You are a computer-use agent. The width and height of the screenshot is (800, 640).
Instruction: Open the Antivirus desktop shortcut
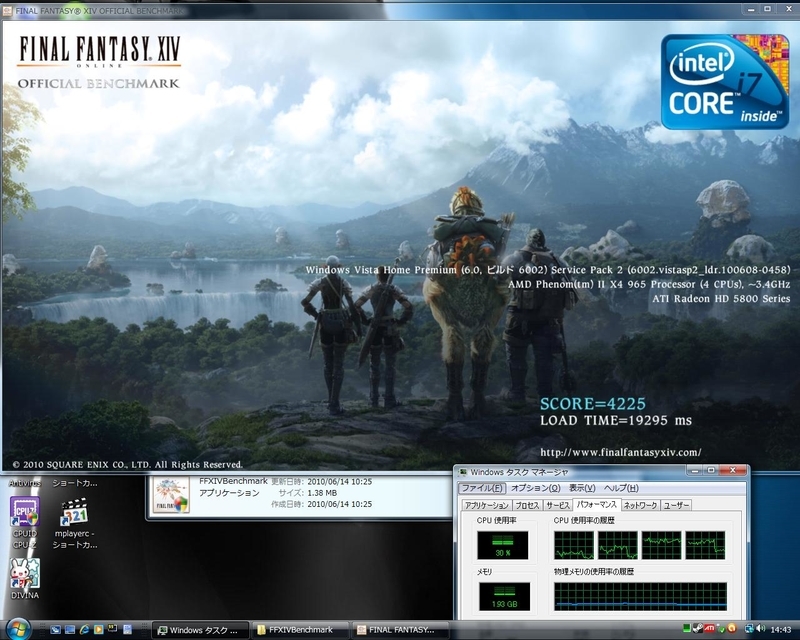tap(24, 482)
